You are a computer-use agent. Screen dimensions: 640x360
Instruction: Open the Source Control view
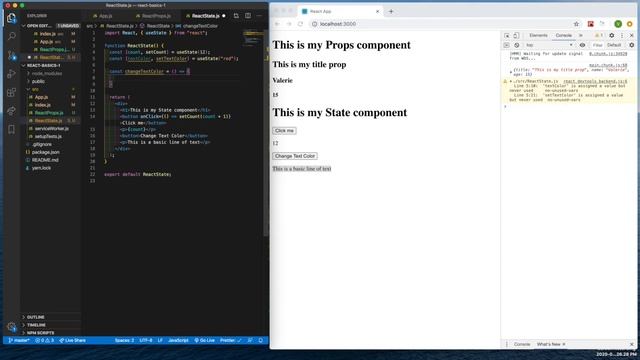point(11,55)
